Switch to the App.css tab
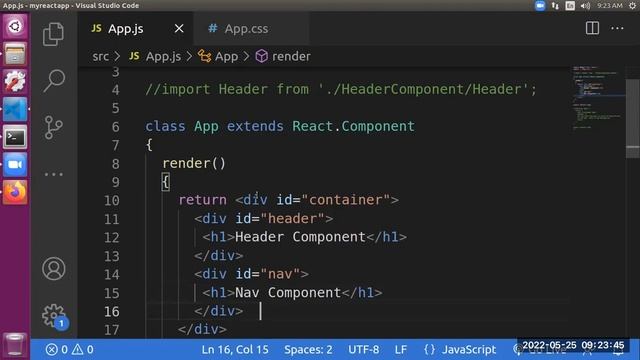Viewport: 640px width, 360px height. (x=246, y=29)
